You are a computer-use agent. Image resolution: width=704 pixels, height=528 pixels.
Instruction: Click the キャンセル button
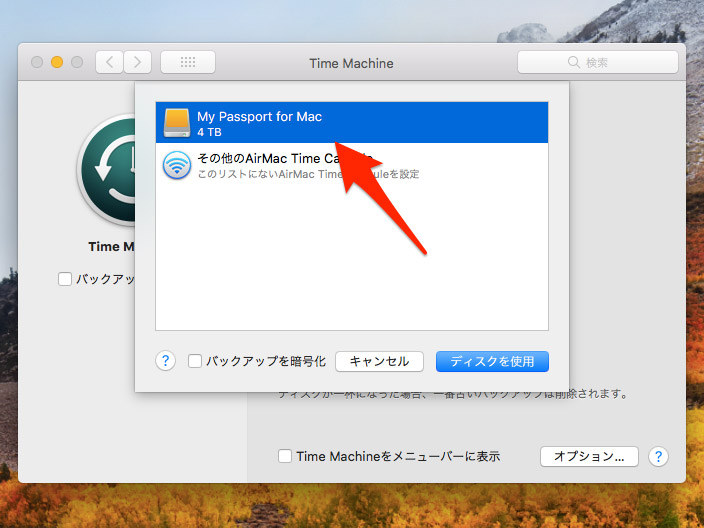379,361
